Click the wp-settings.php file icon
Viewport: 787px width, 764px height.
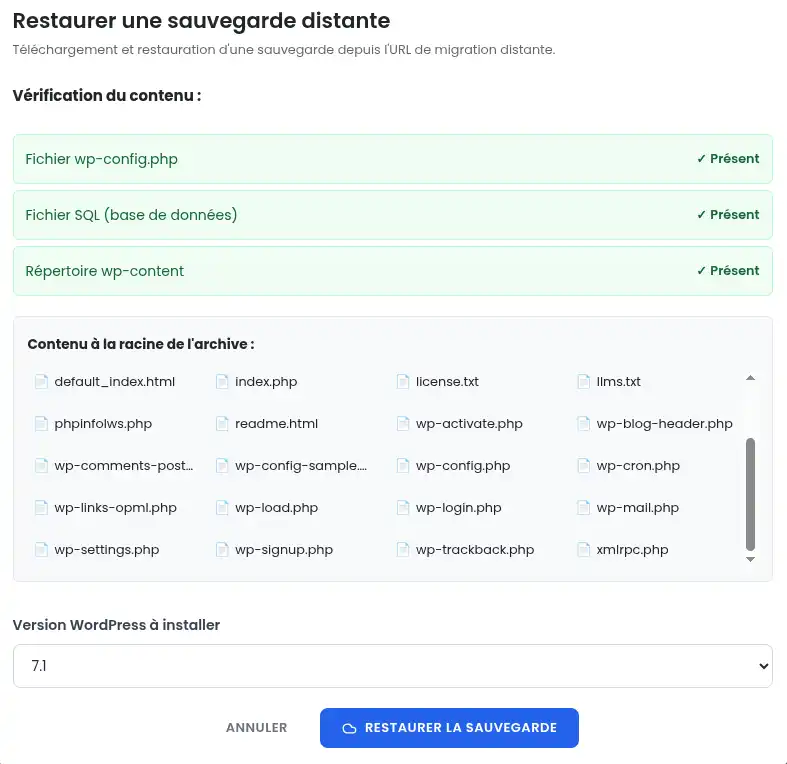41,550
